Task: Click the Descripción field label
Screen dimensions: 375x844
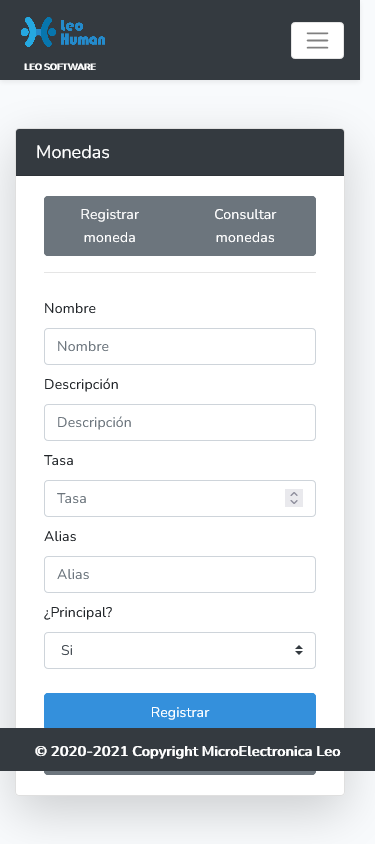Action: tap(81, 384)
